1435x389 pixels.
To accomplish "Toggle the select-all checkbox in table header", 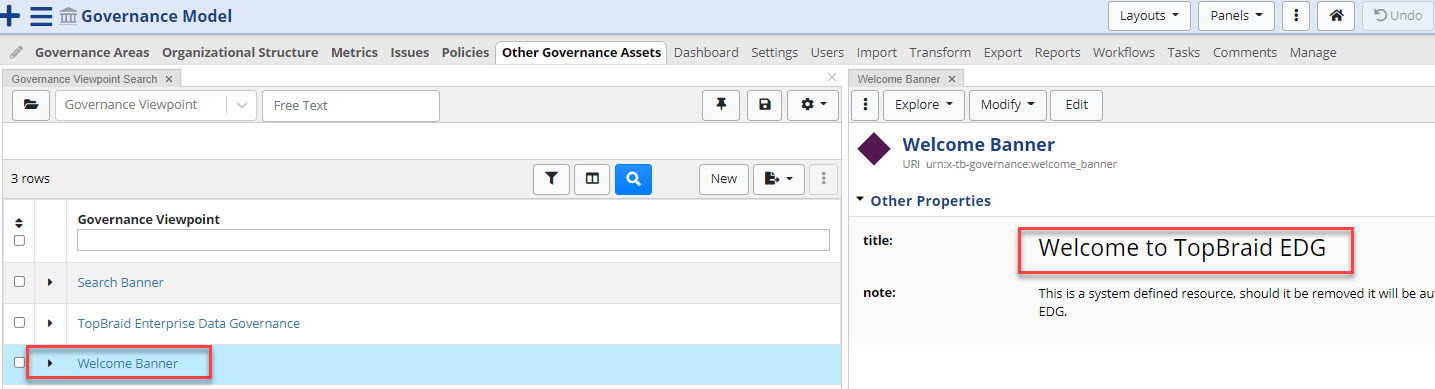I will pyautogui.click(x=19, y=240).
